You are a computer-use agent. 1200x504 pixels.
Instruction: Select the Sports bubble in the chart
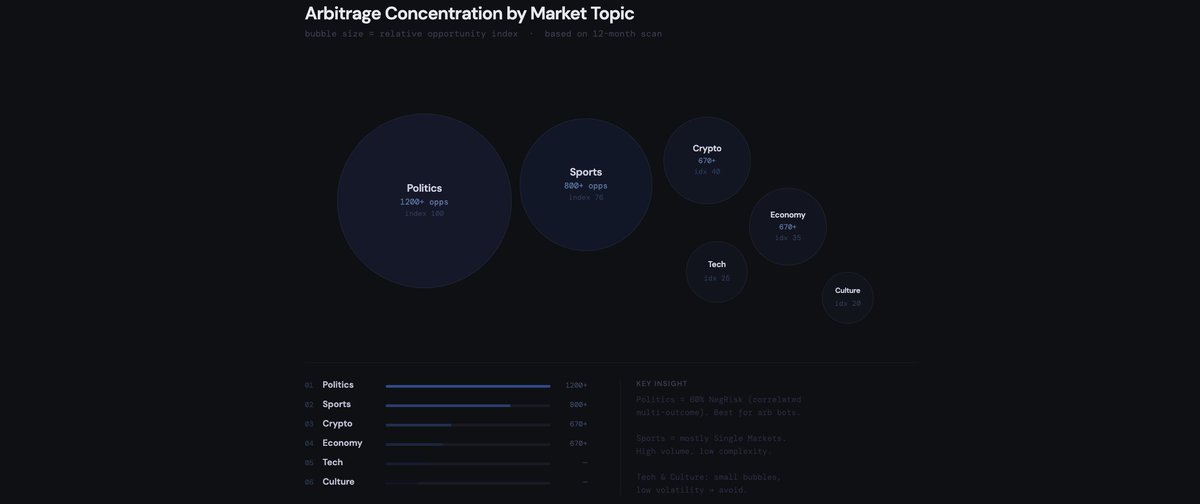(586, 184)
